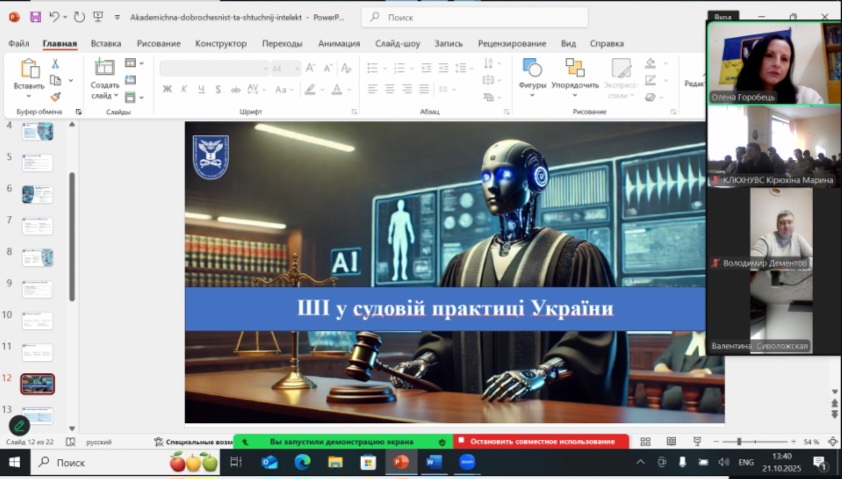842x479 pixels.
Task: Open the Вставка ribbon tab
Action: 106,43
